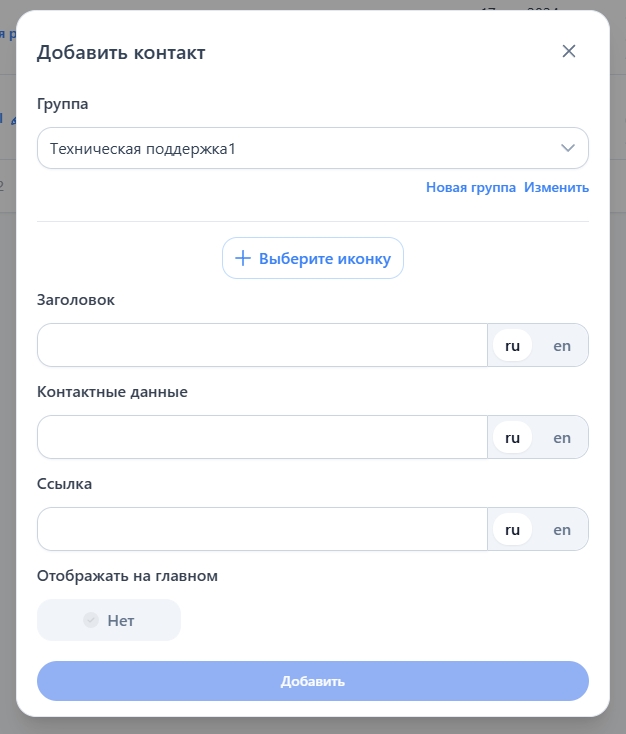Select ru language for Ссылка
The height and width of the screenshot is (734, 626).
[x=513, y=529]
